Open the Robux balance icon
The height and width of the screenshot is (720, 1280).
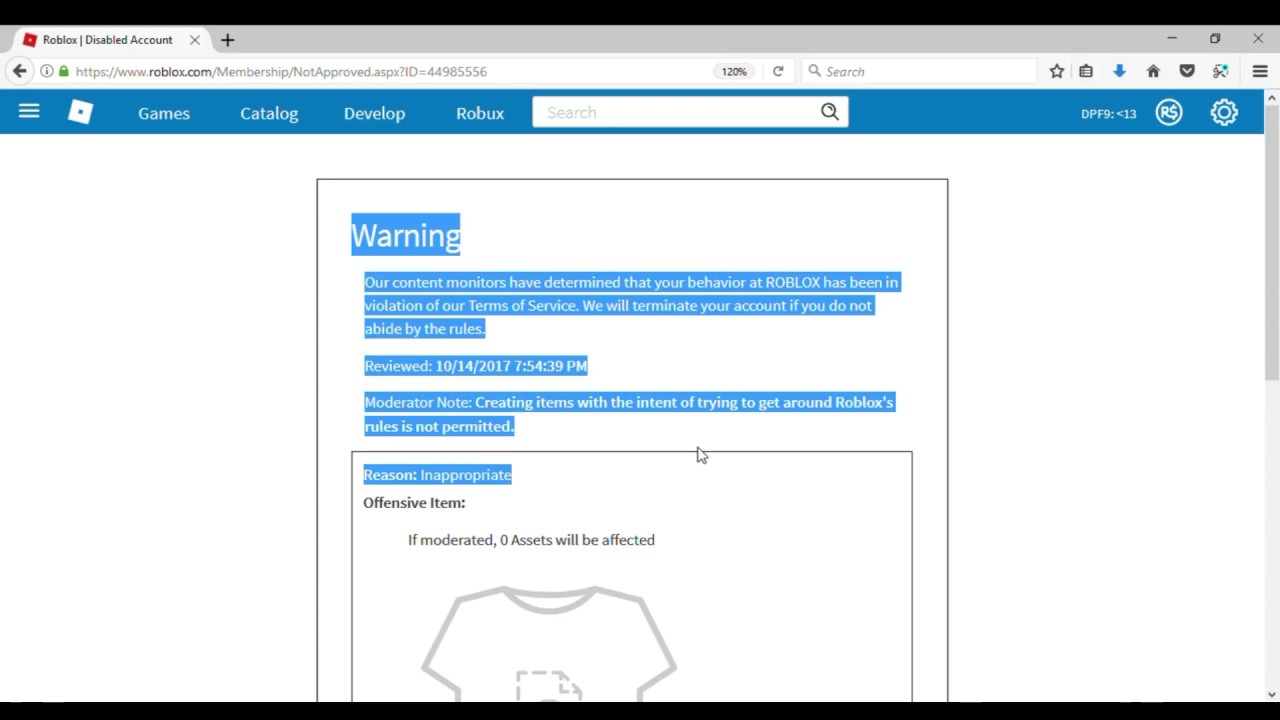coord(1169,112)
